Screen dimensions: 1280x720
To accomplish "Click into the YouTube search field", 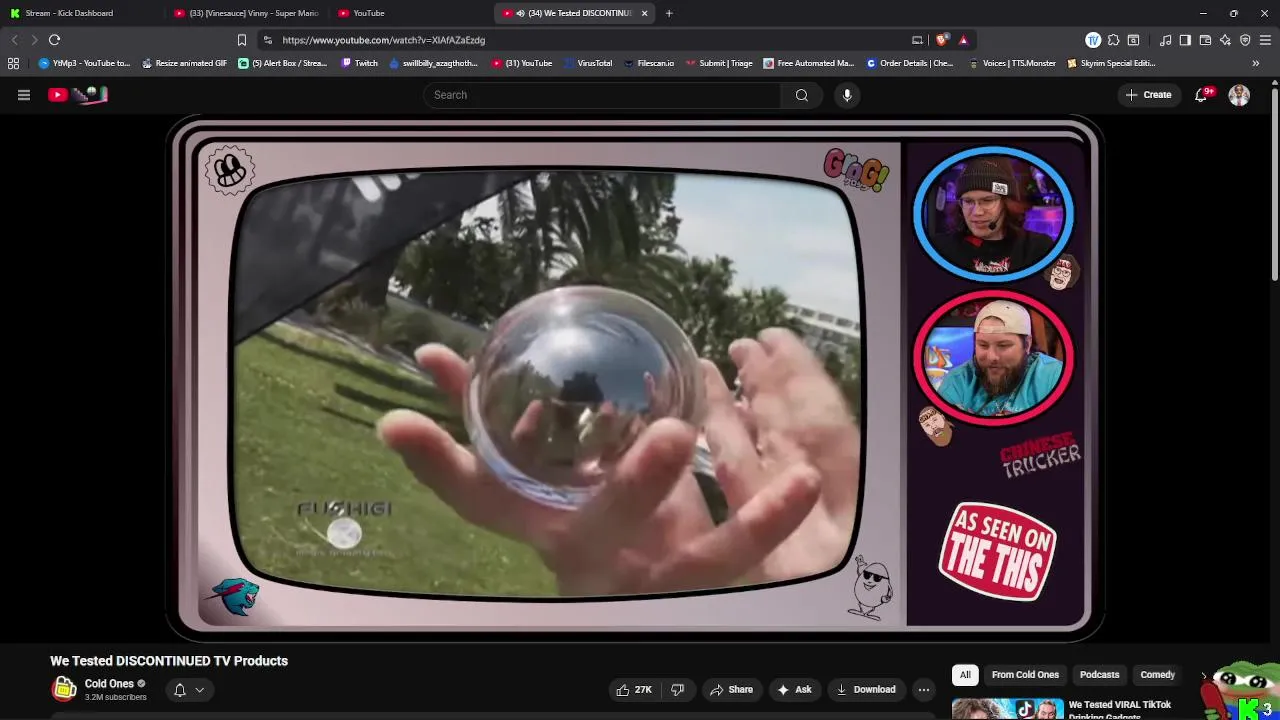I will click(603, 95).
